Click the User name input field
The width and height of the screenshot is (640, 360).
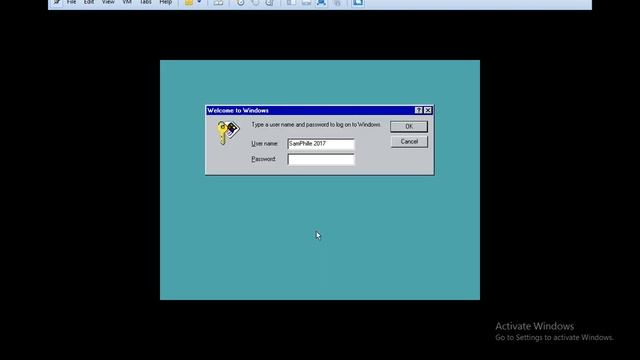click(321, 144)
